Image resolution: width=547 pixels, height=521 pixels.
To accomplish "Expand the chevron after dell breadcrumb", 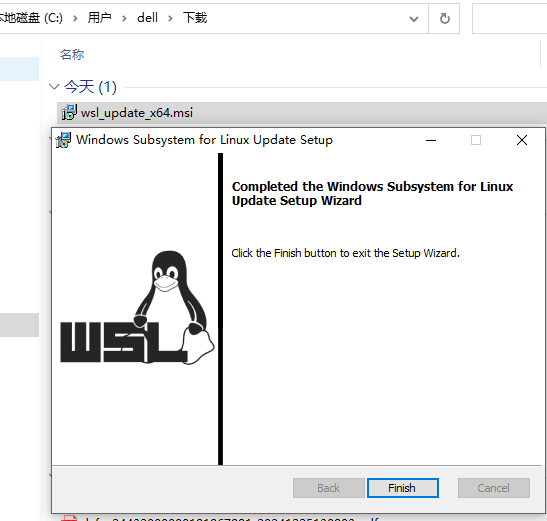I will [x=170, y=18].
